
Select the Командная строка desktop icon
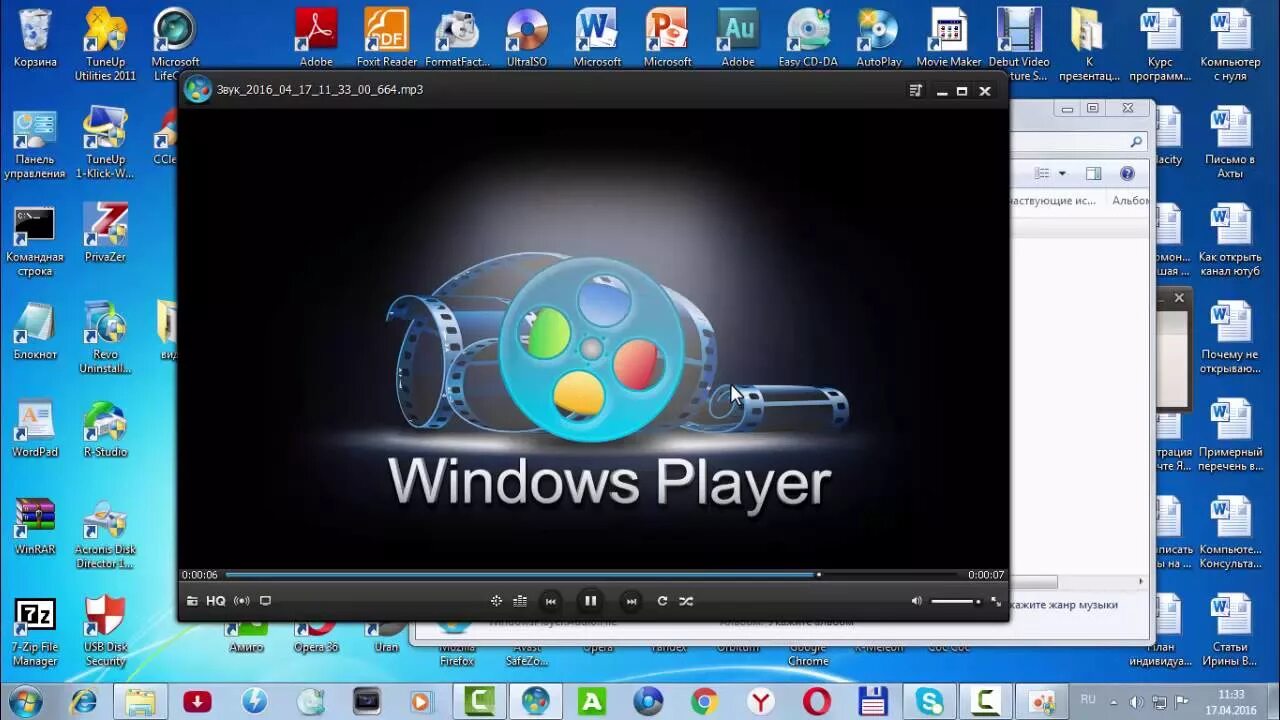(x=35, y=241)
